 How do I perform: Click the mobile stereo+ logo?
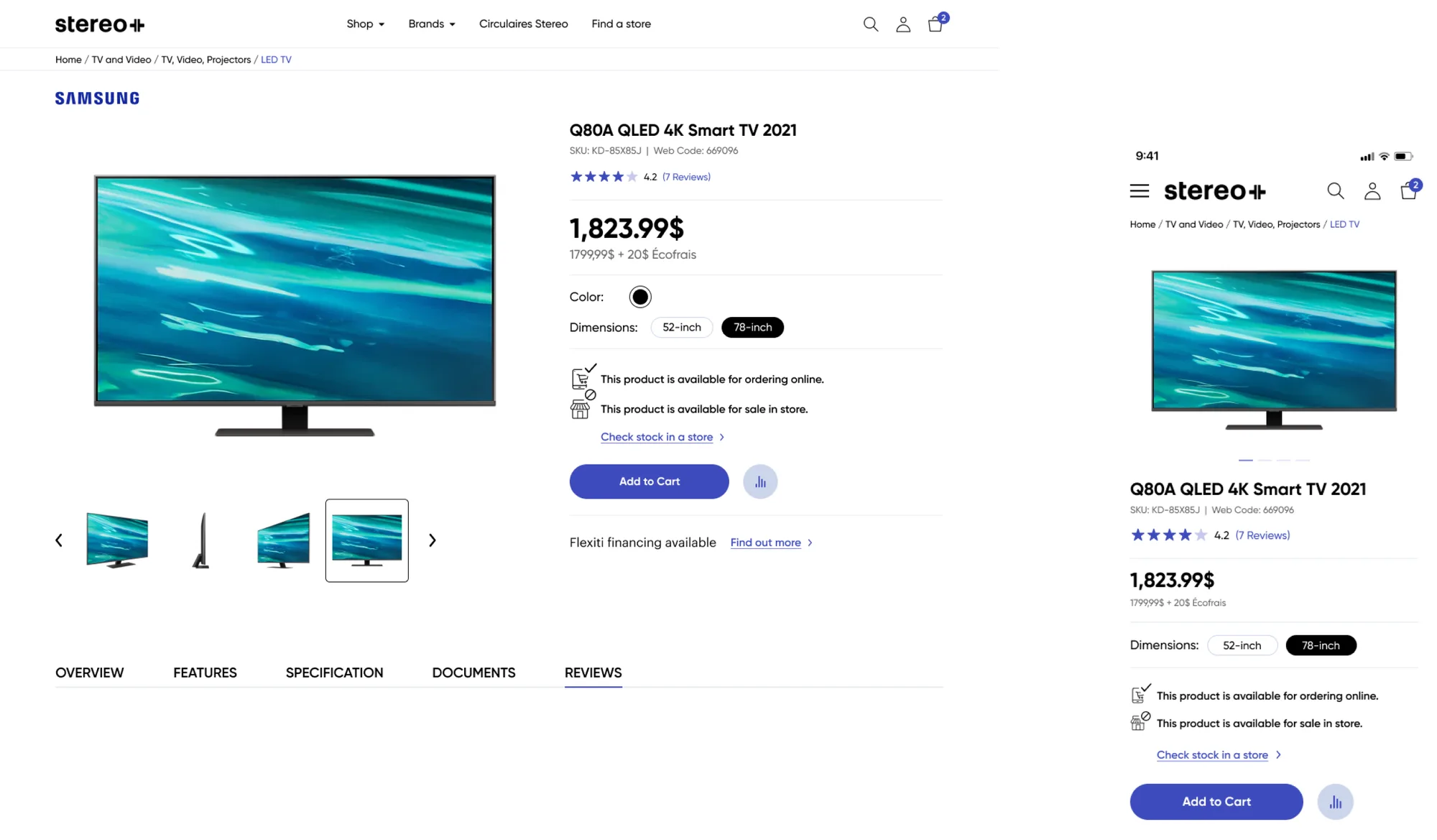[1215, 191]
